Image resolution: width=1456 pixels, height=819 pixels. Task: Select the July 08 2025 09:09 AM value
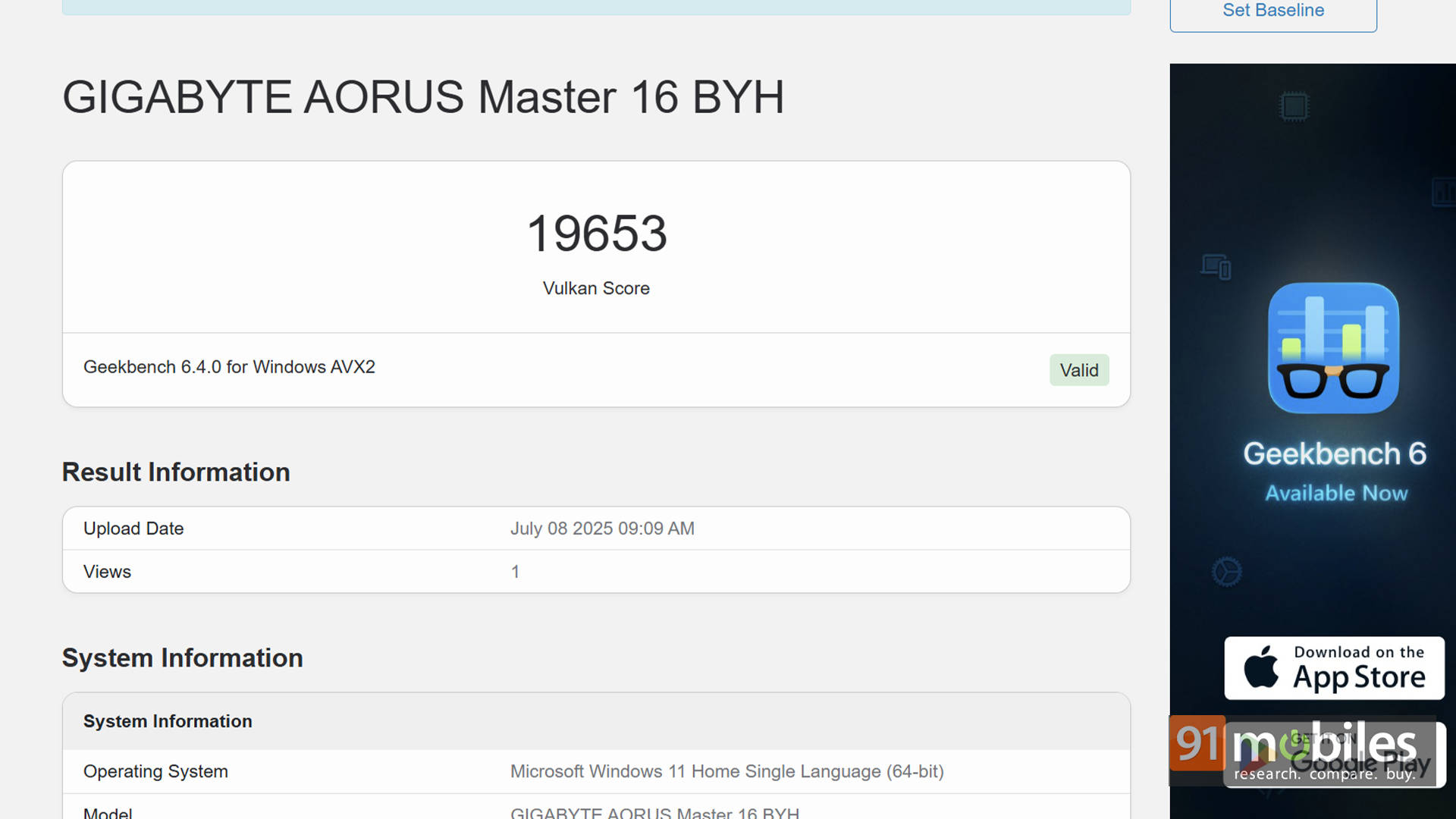(x=602, y=529)
